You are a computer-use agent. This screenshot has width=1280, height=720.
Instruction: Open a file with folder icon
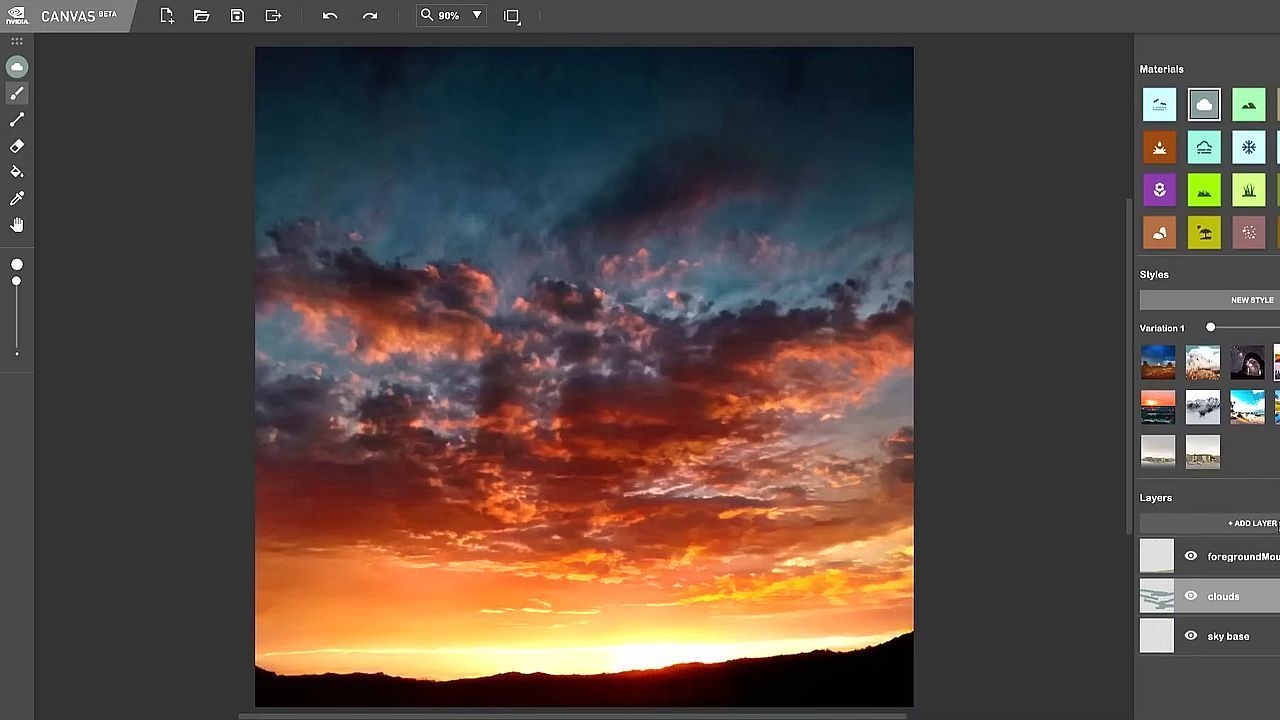click(x=201, y=16)
